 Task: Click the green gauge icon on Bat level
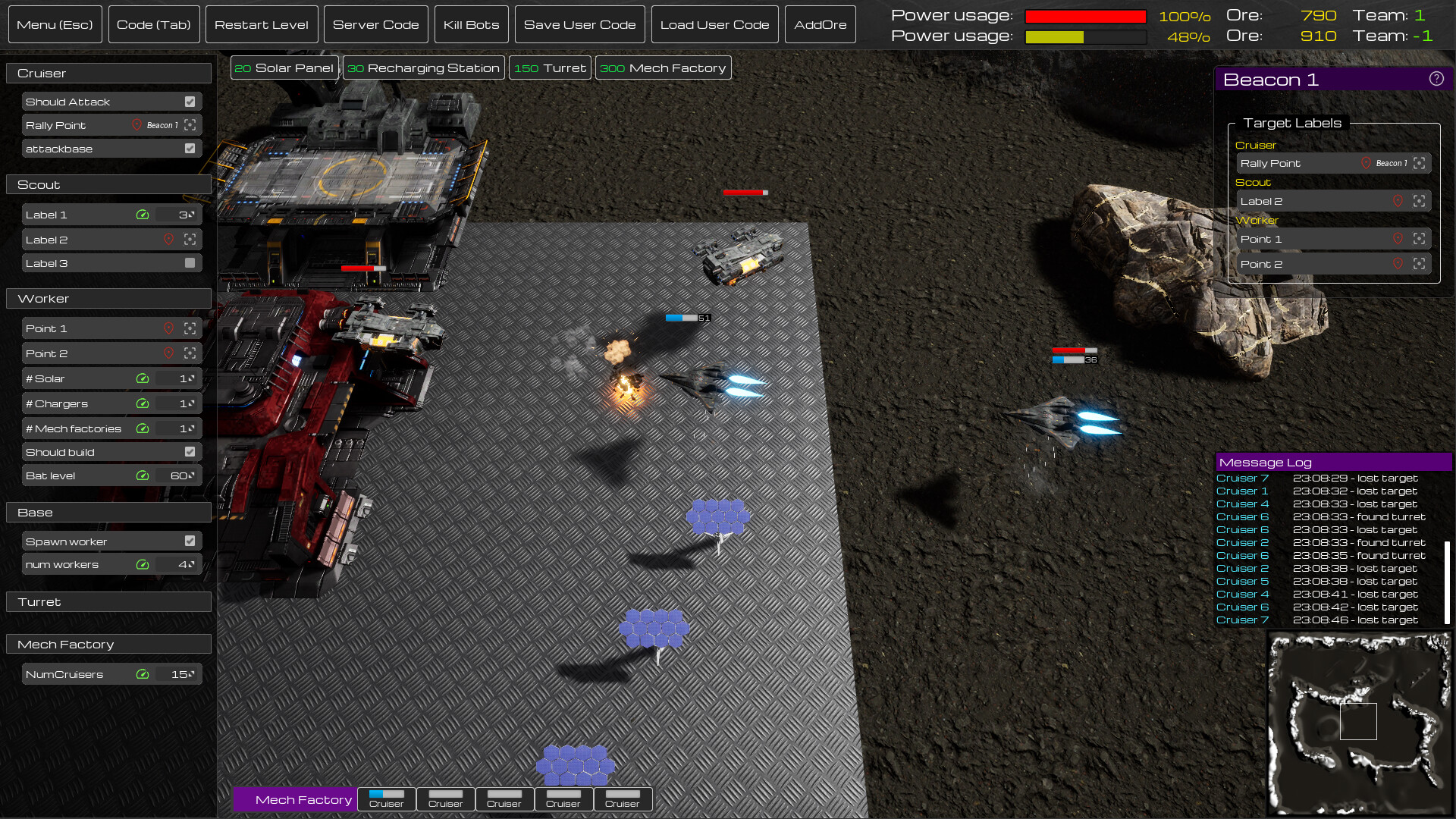143,475
